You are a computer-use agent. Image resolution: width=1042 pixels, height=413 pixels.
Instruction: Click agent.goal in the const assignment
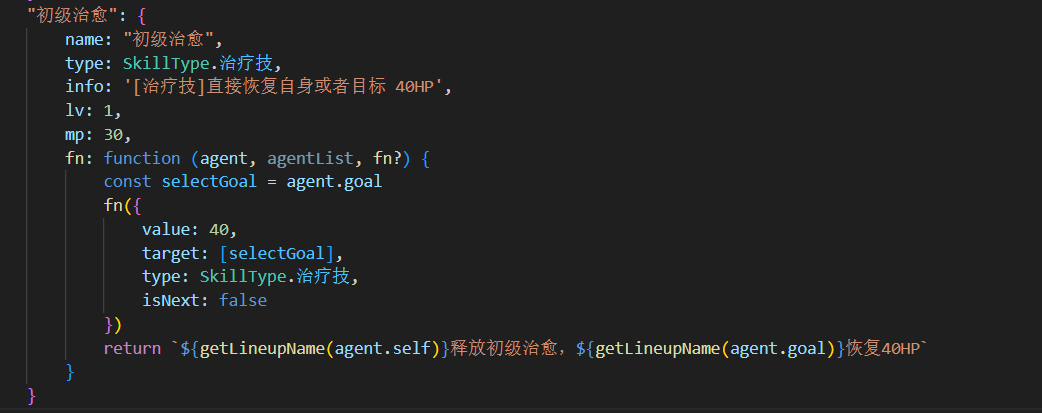tap(334, 182)
